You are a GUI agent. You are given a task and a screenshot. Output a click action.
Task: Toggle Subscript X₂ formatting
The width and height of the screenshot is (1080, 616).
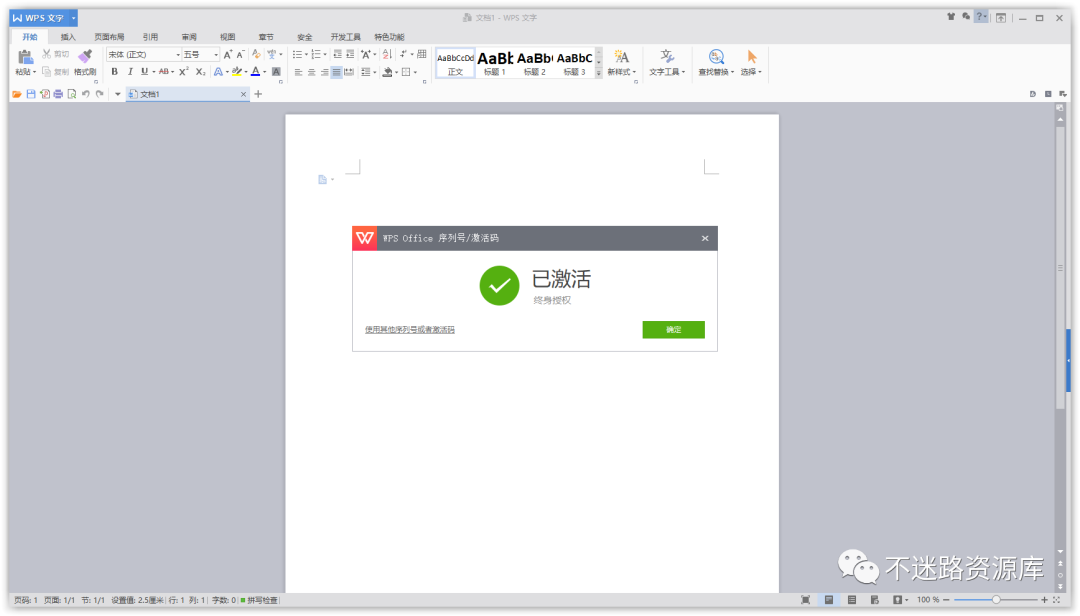point(200,72)
